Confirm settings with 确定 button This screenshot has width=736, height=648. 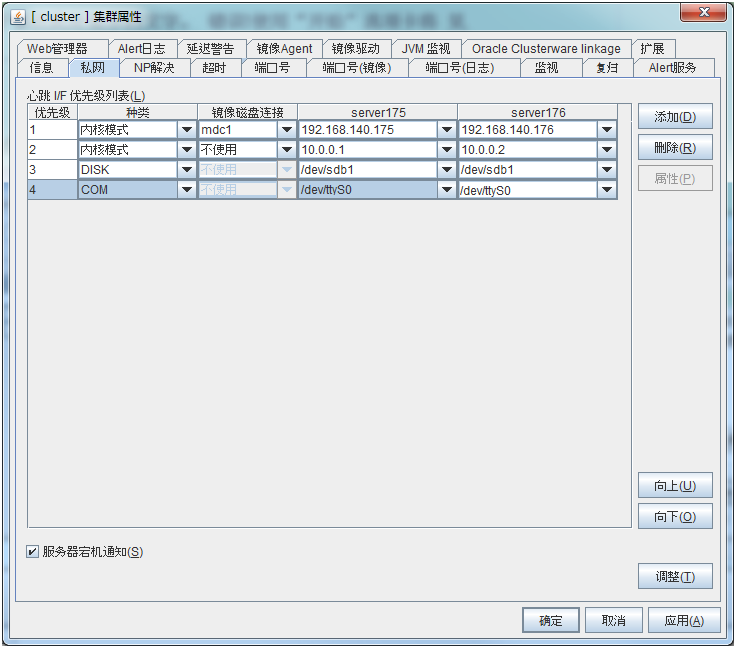[550, 621]
